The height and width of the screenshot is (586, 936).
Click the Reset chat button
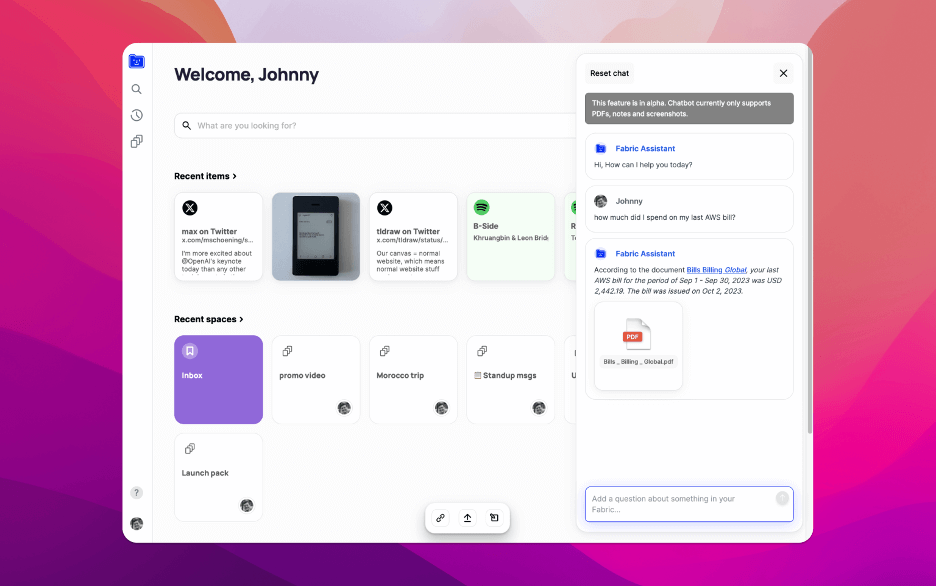click(x=609, y=73)
